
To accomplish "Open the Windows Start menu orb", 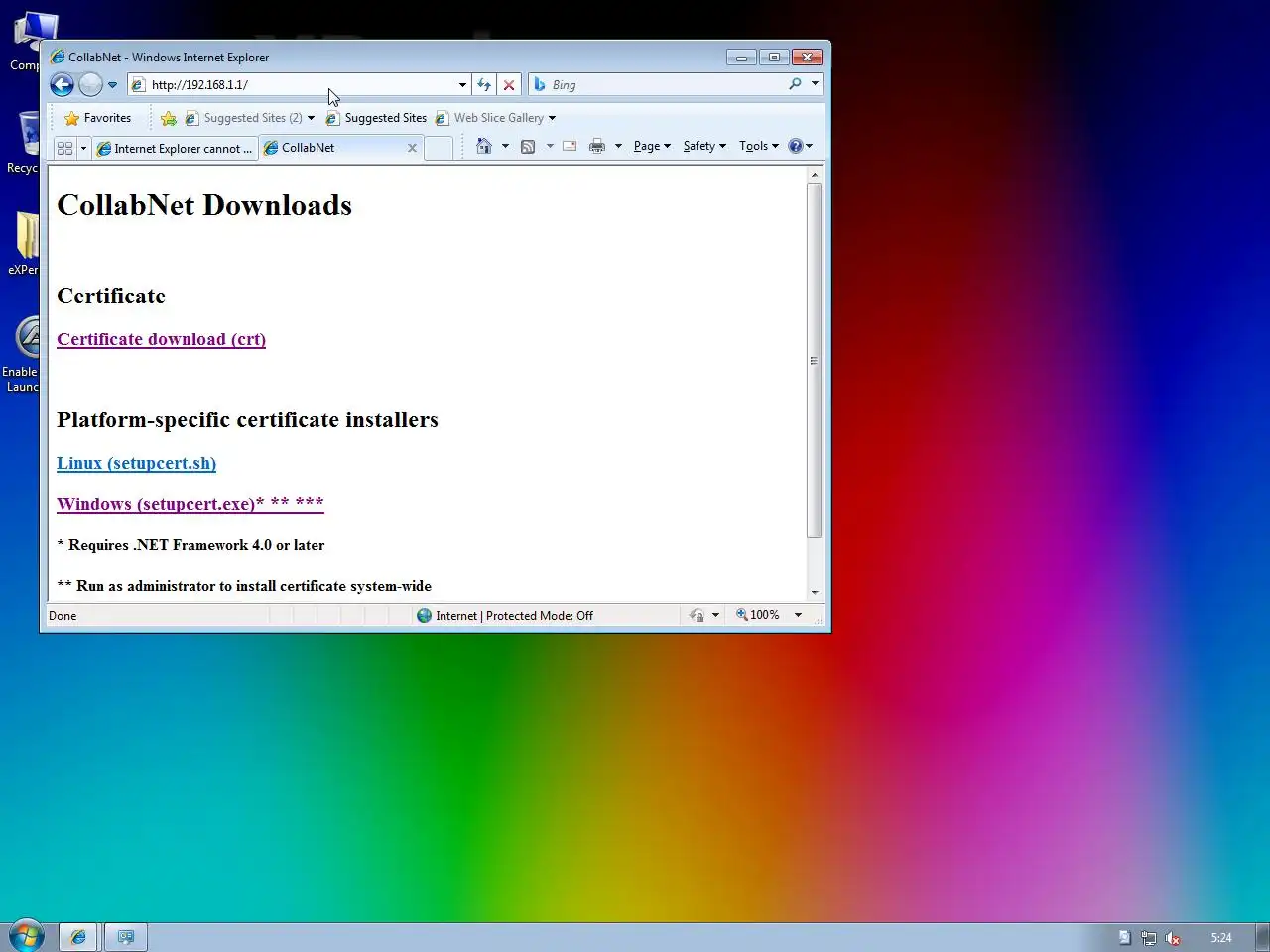I will [26, 936].
